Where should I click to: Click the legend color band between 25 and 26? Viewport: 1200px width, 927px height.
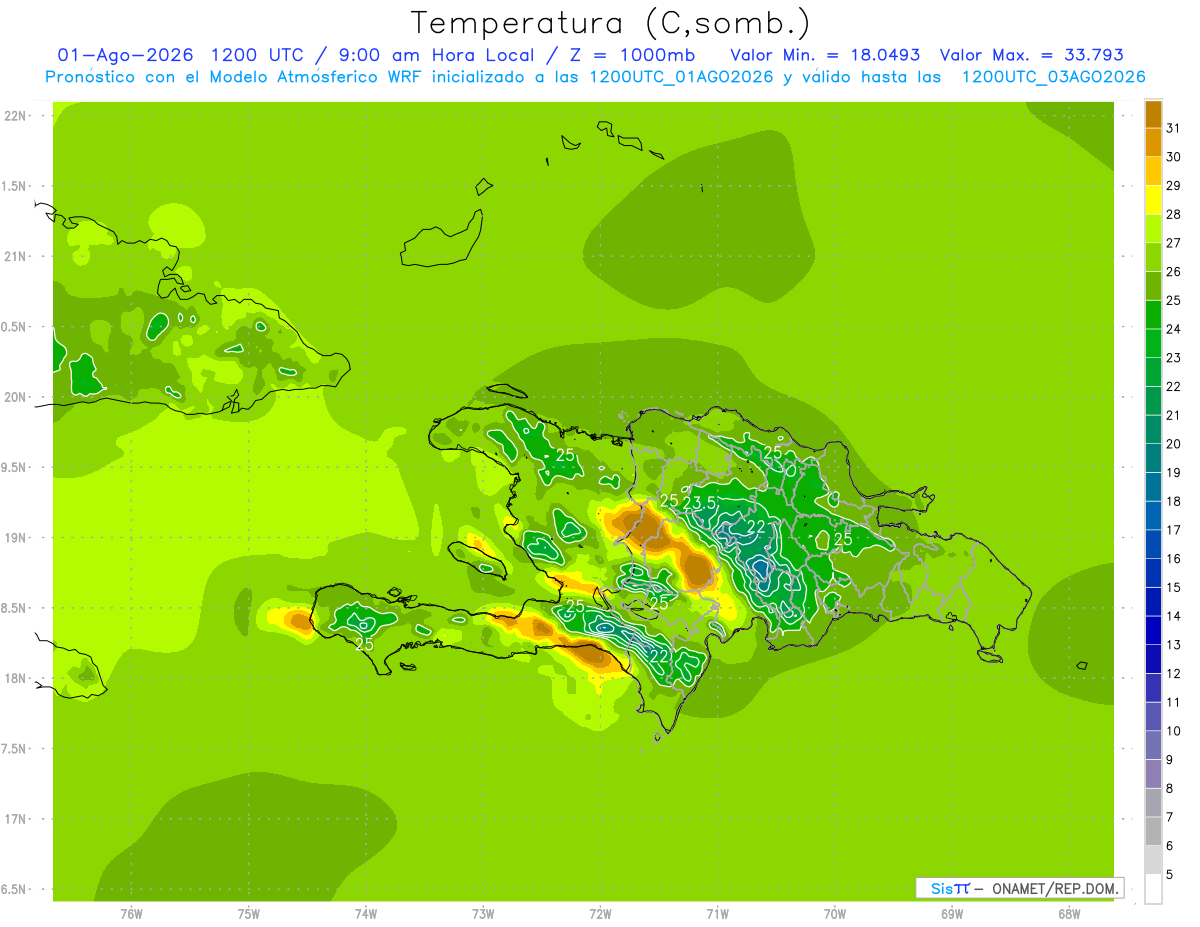[x=1153, y=286]
